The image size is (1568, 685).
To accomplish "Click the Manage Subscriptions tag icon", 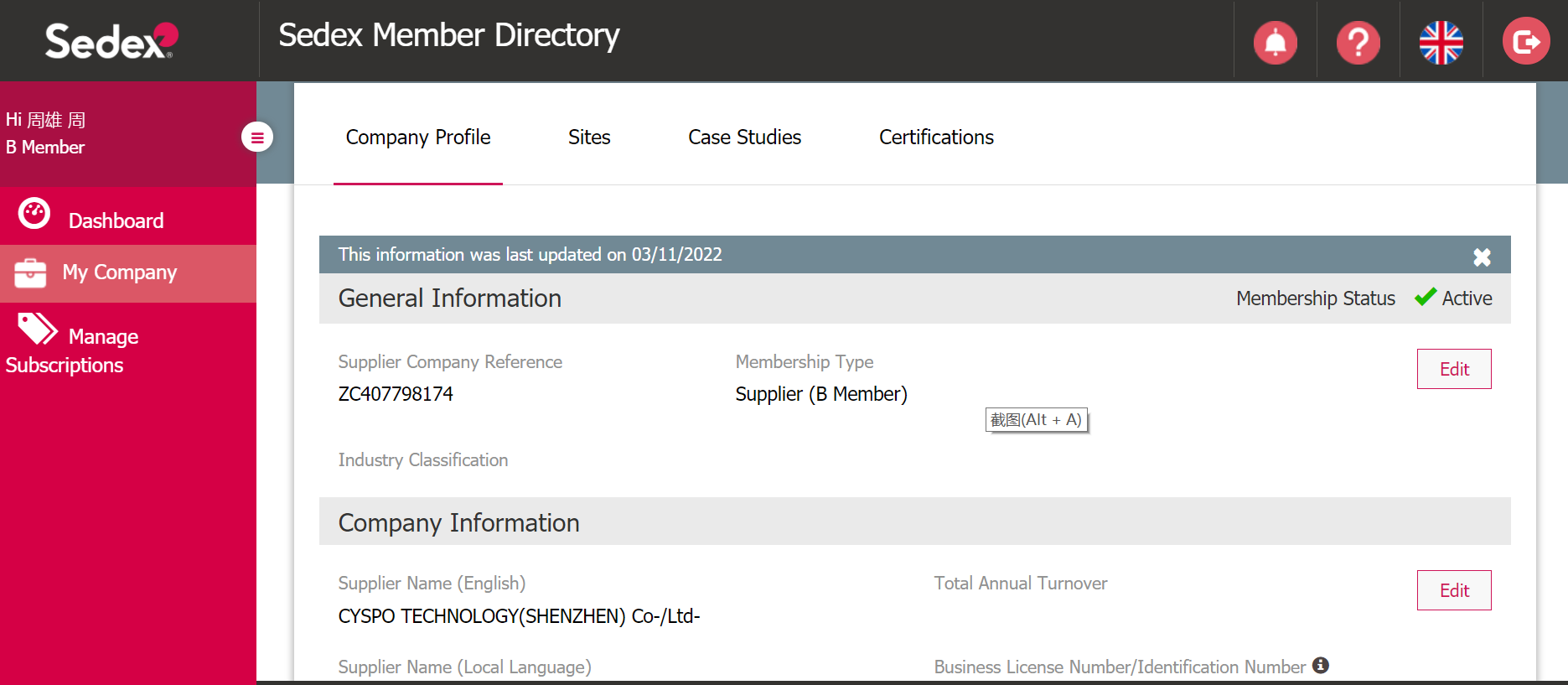I will tap(38, 329).
